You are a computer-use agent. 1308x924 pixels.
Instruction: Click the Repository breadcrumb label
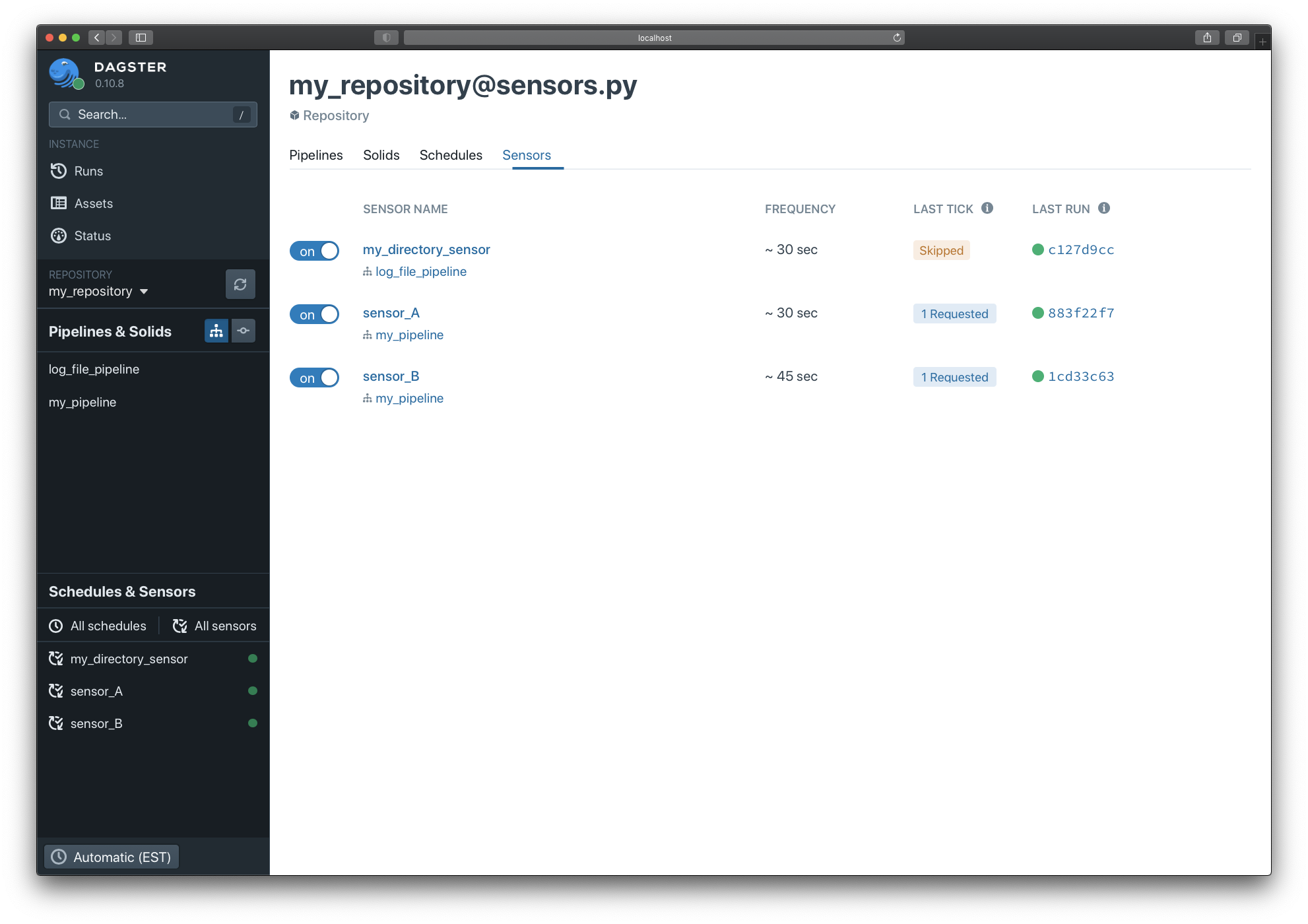click(x=336, y=115)
